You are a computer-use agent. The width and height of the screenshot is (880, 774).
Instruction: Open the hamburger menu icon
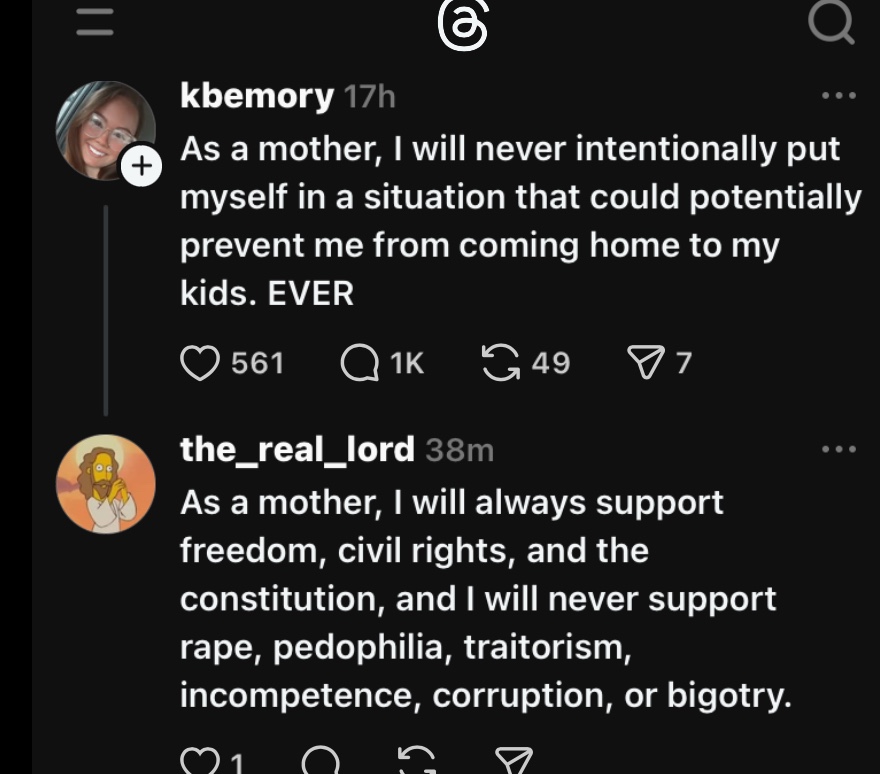click(x=95, y=22)
